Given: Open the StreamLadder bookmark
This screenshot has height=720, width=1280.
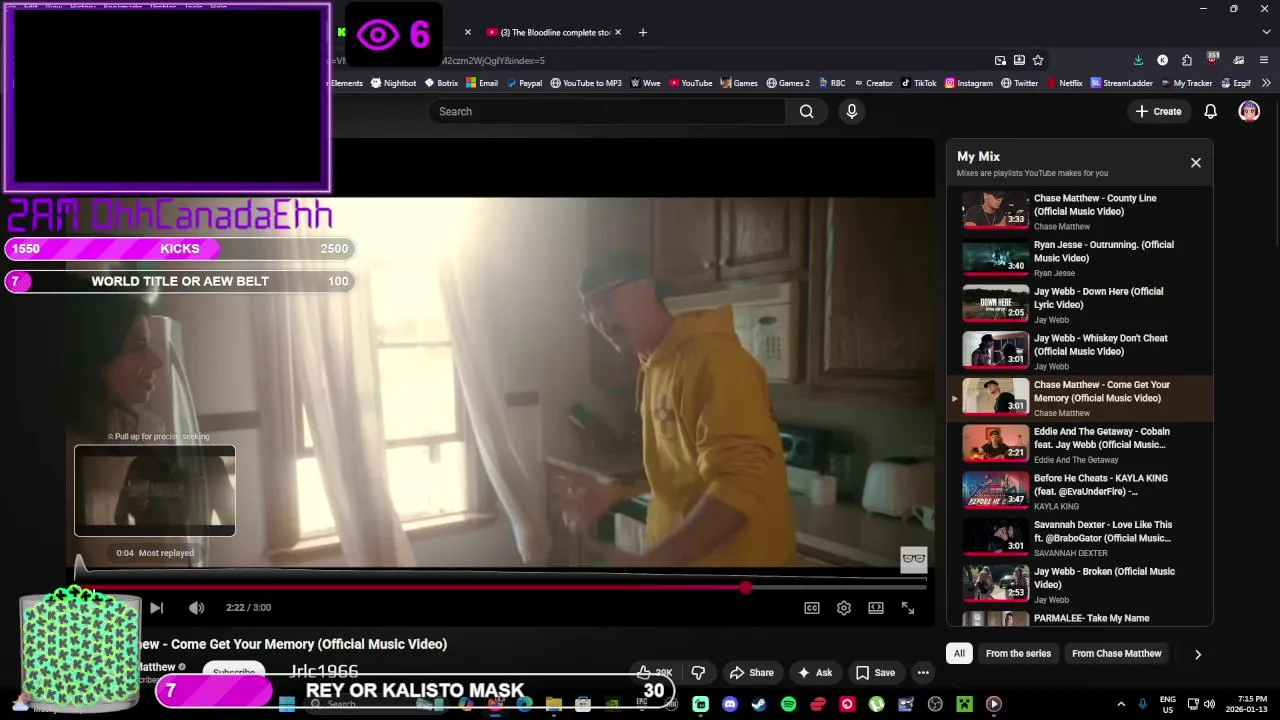Looking at the screenshot, I should (x=1122, y=83).
